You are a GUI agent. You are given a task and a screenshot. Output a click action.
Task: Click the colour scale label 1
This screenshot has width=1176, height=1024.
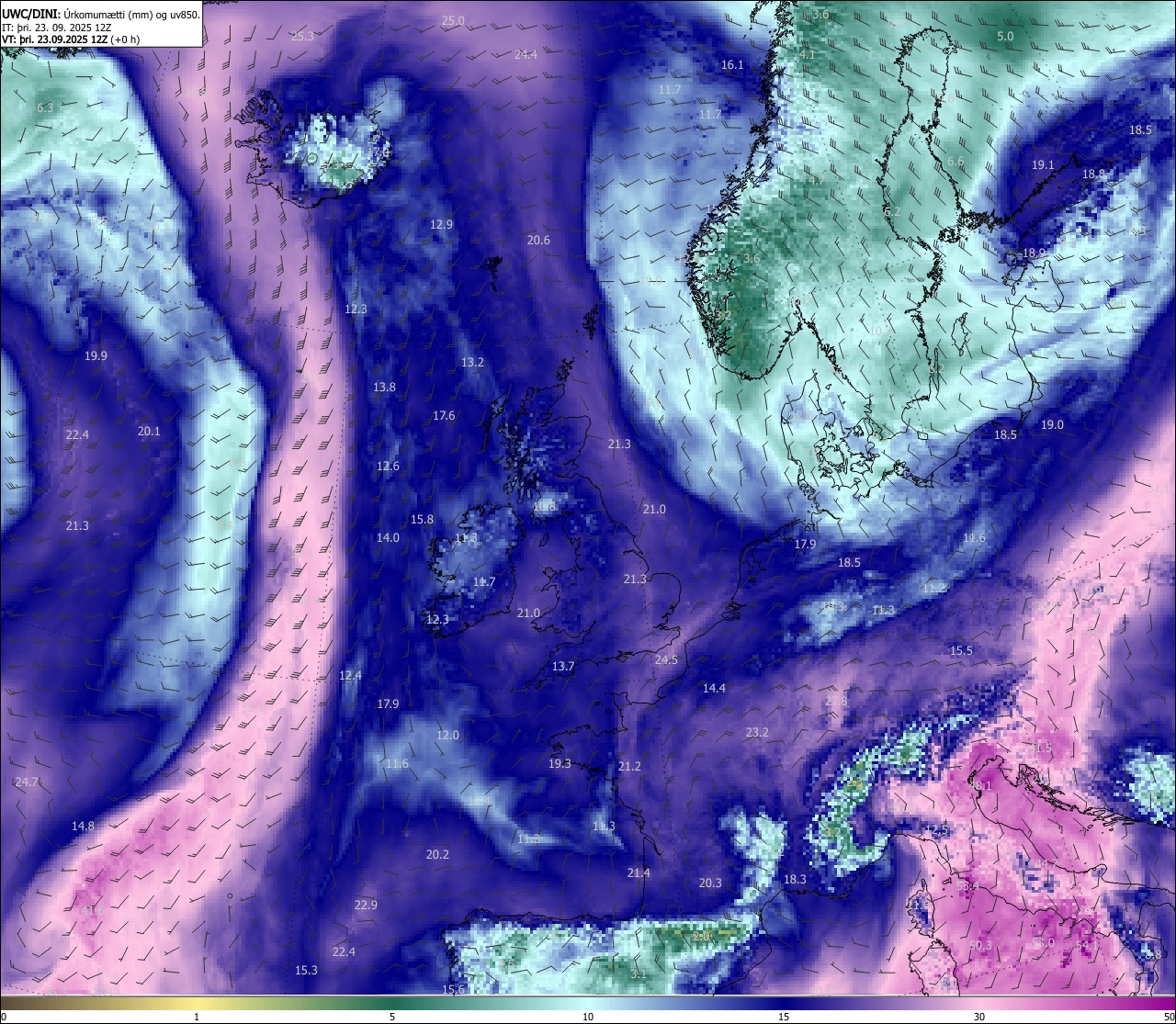(x=197, y=1017)
